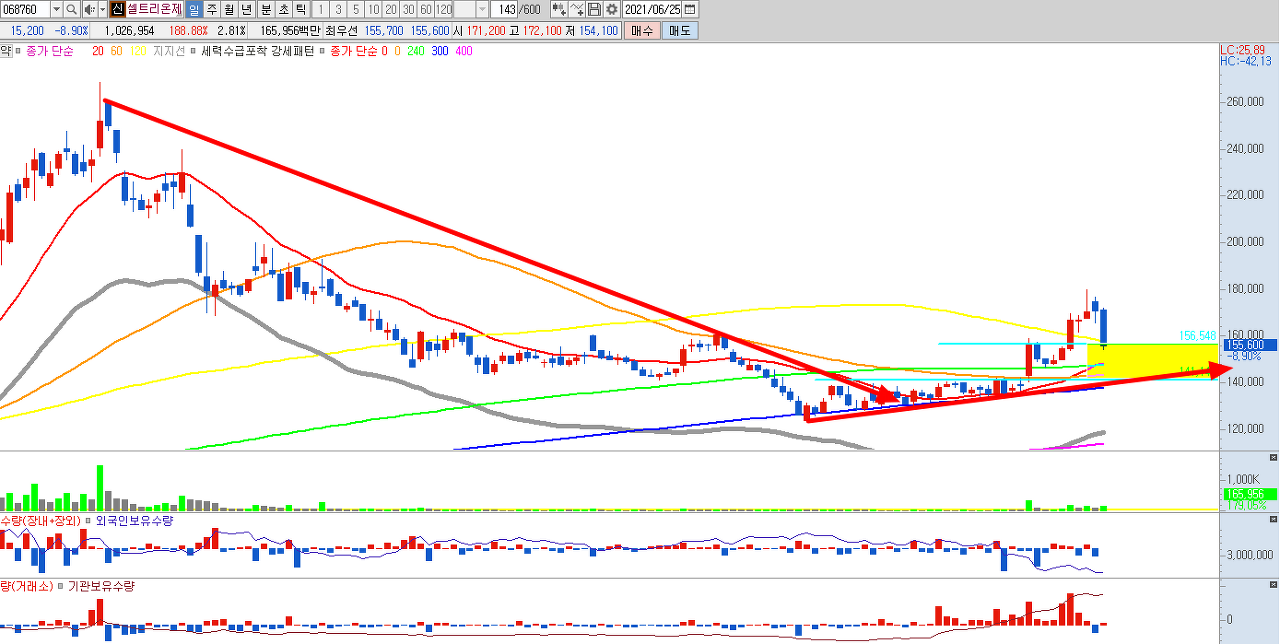Select the 30 interval button
This screenshot has width=1280, height=644.
pos(407,9)
